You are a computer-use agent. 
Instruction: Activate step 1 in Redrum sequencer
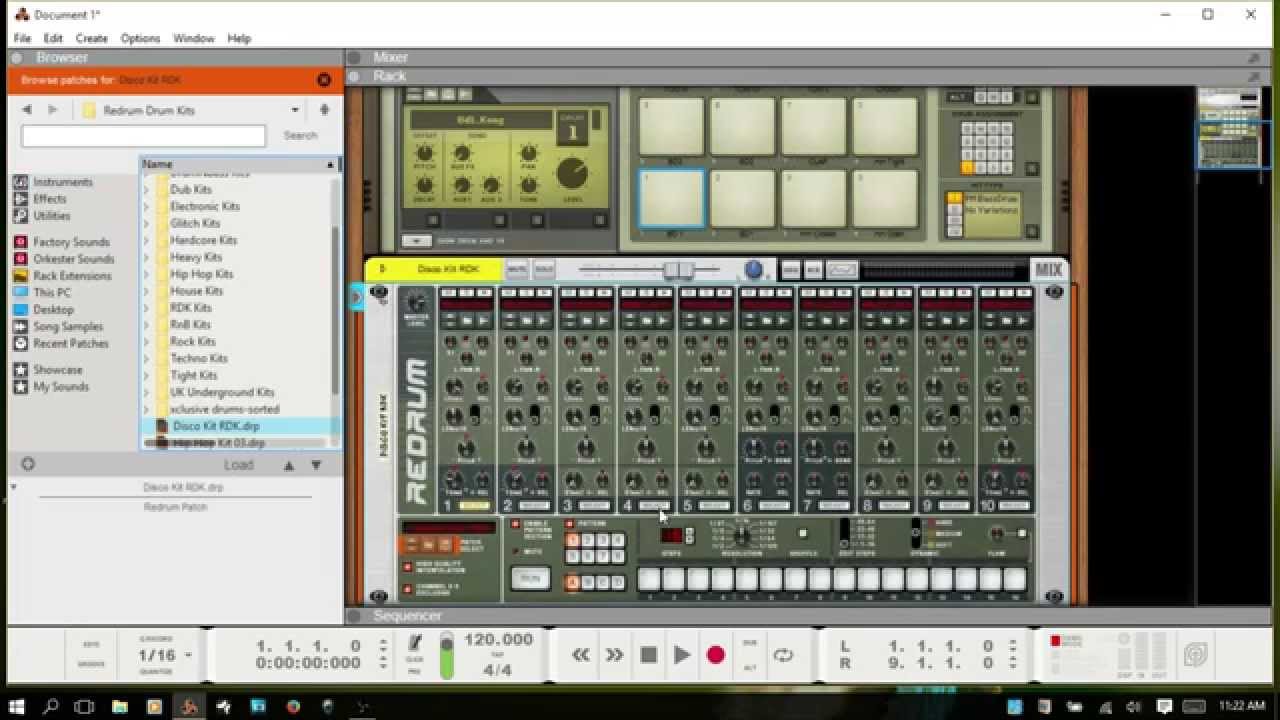click(x=649, y=579)
